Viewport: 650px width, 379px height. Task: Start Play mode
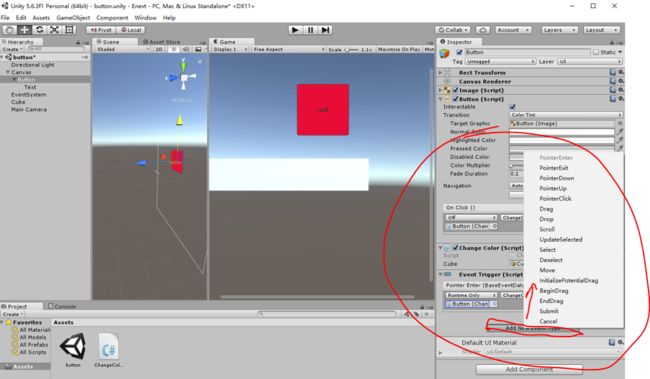point(295,30)
